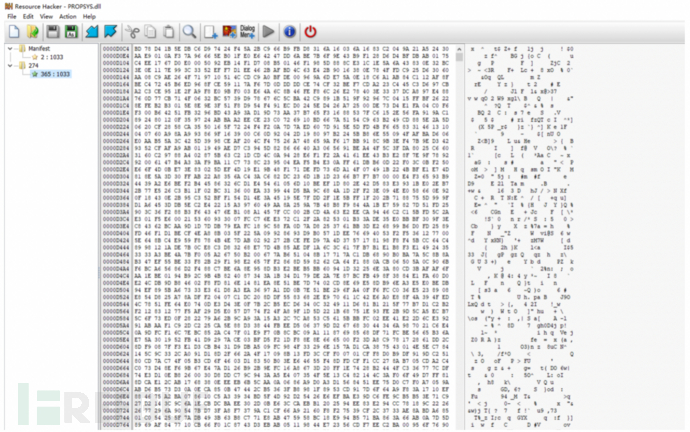The width and height of the screenshot is (690, 432).
Task: Click the Save As green floppy icon
Action: point(71,32)
